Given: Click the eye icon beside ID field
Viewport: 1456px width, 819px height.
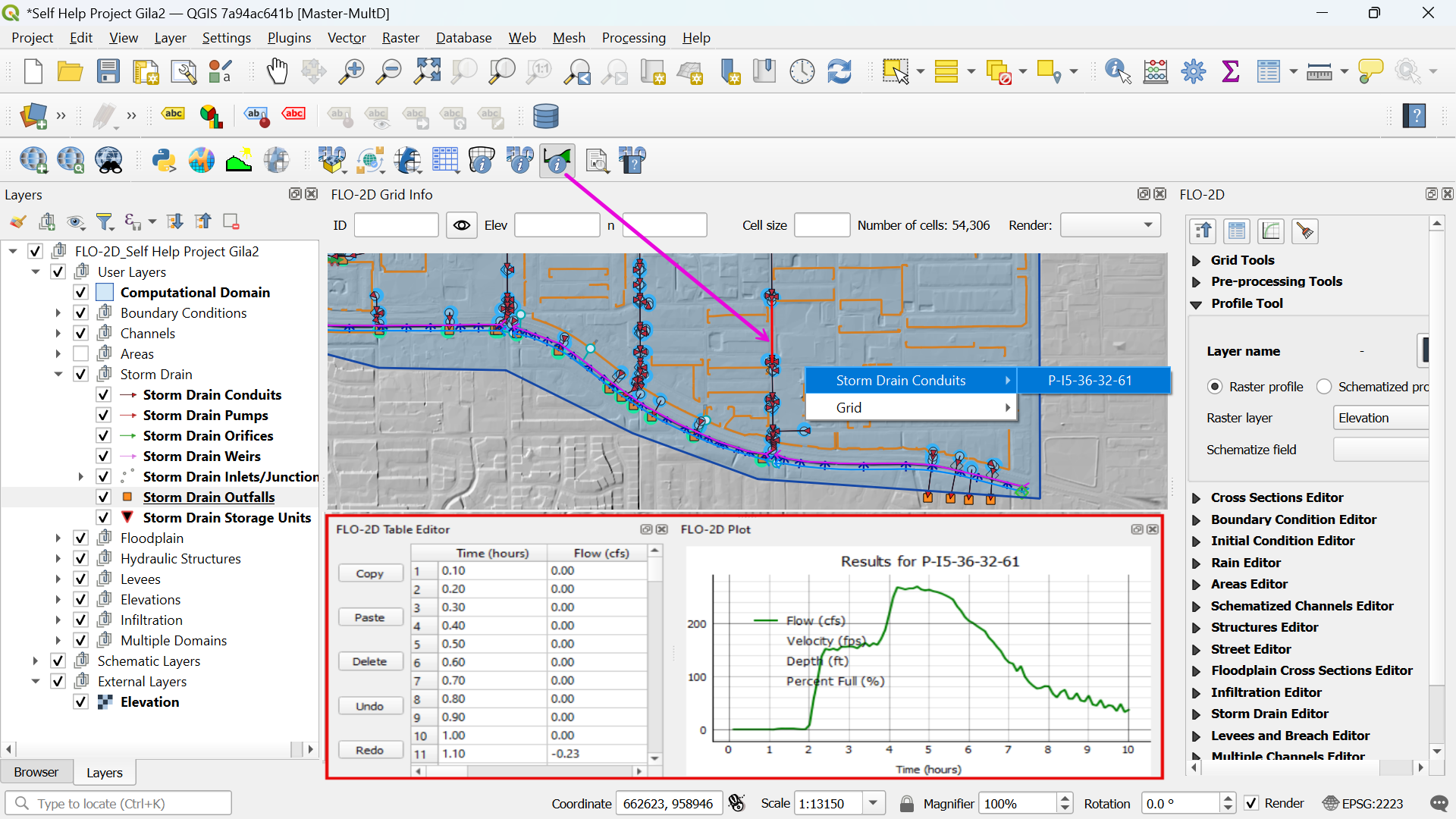Looking at the screenshot, I should 461,225.
